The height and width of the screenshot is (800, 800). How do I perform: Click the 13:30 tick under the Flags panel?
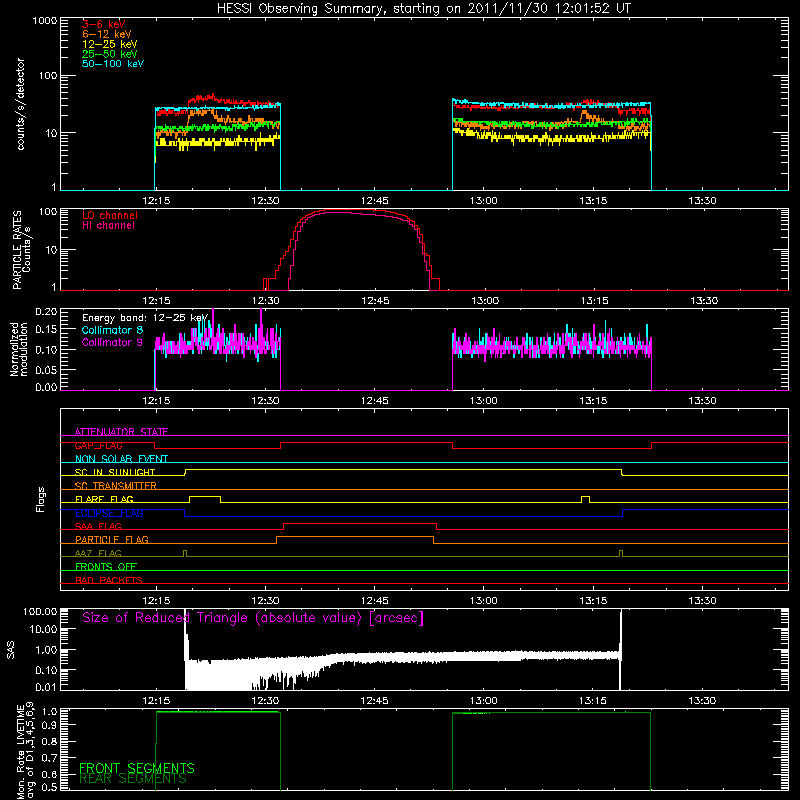(703, 601)
